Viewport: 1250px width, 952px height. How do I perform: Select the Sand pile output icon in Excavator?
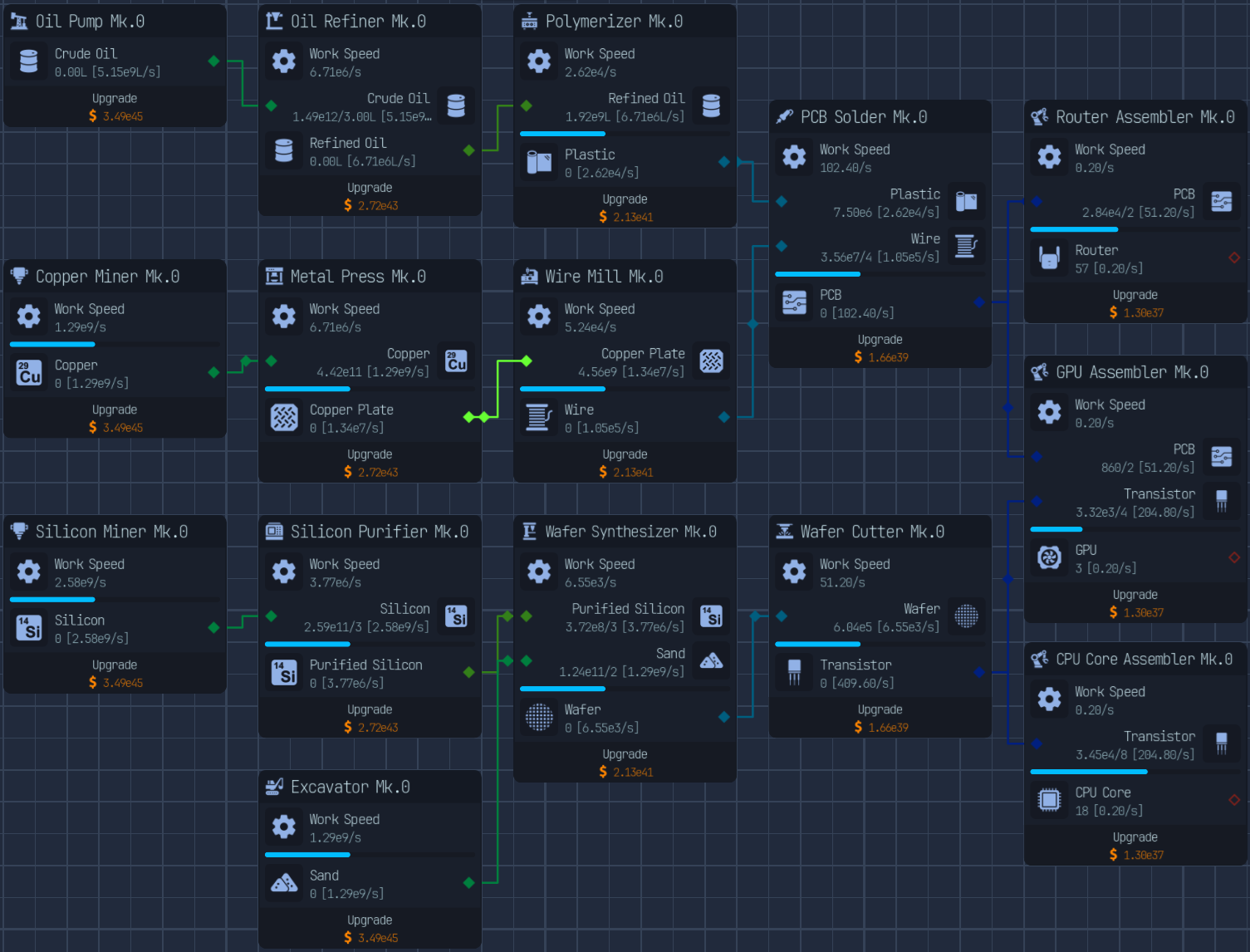284,884
